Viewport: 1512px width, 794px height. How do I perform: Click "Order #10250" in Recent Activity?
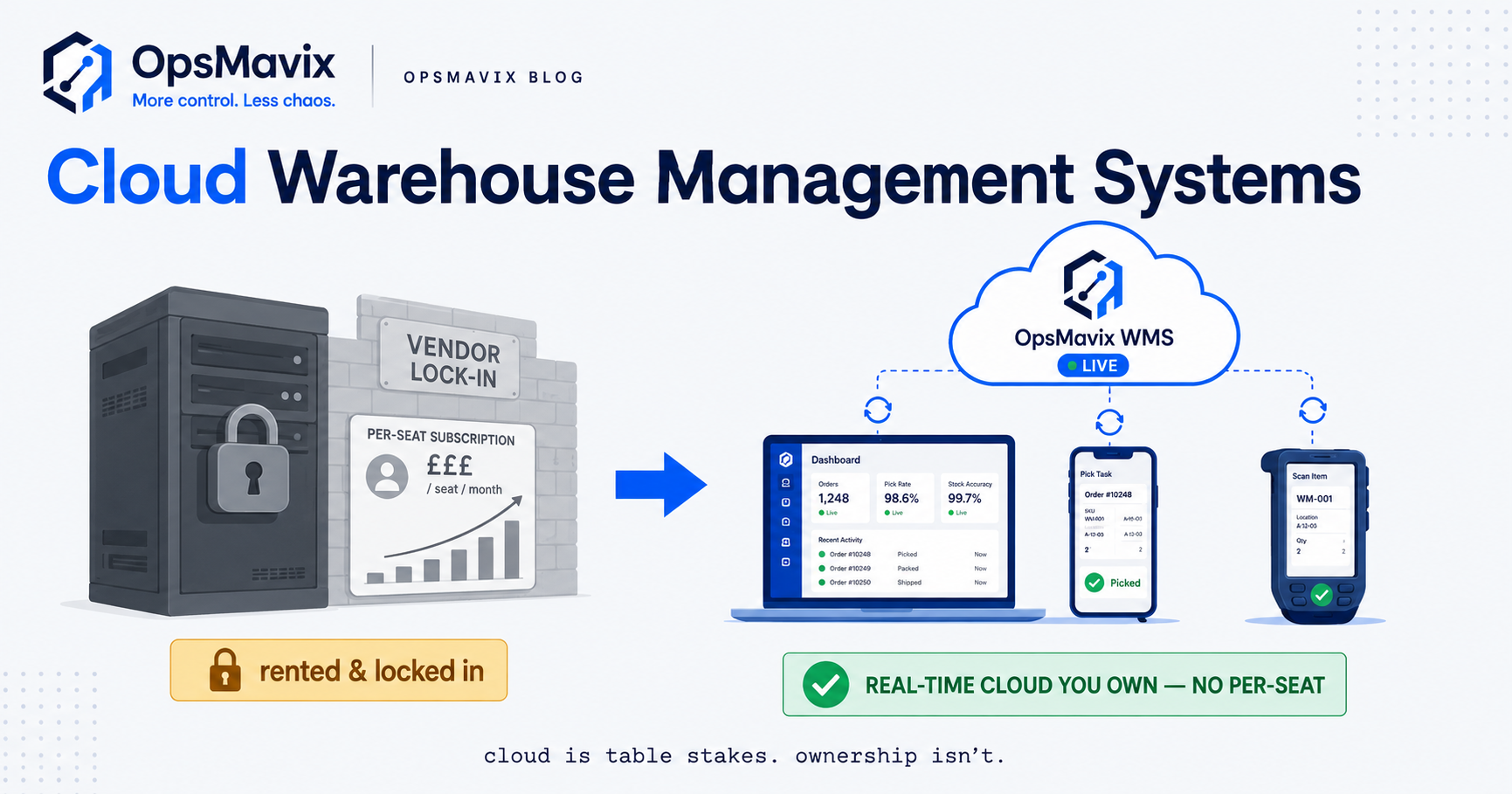tap(850, 583)
